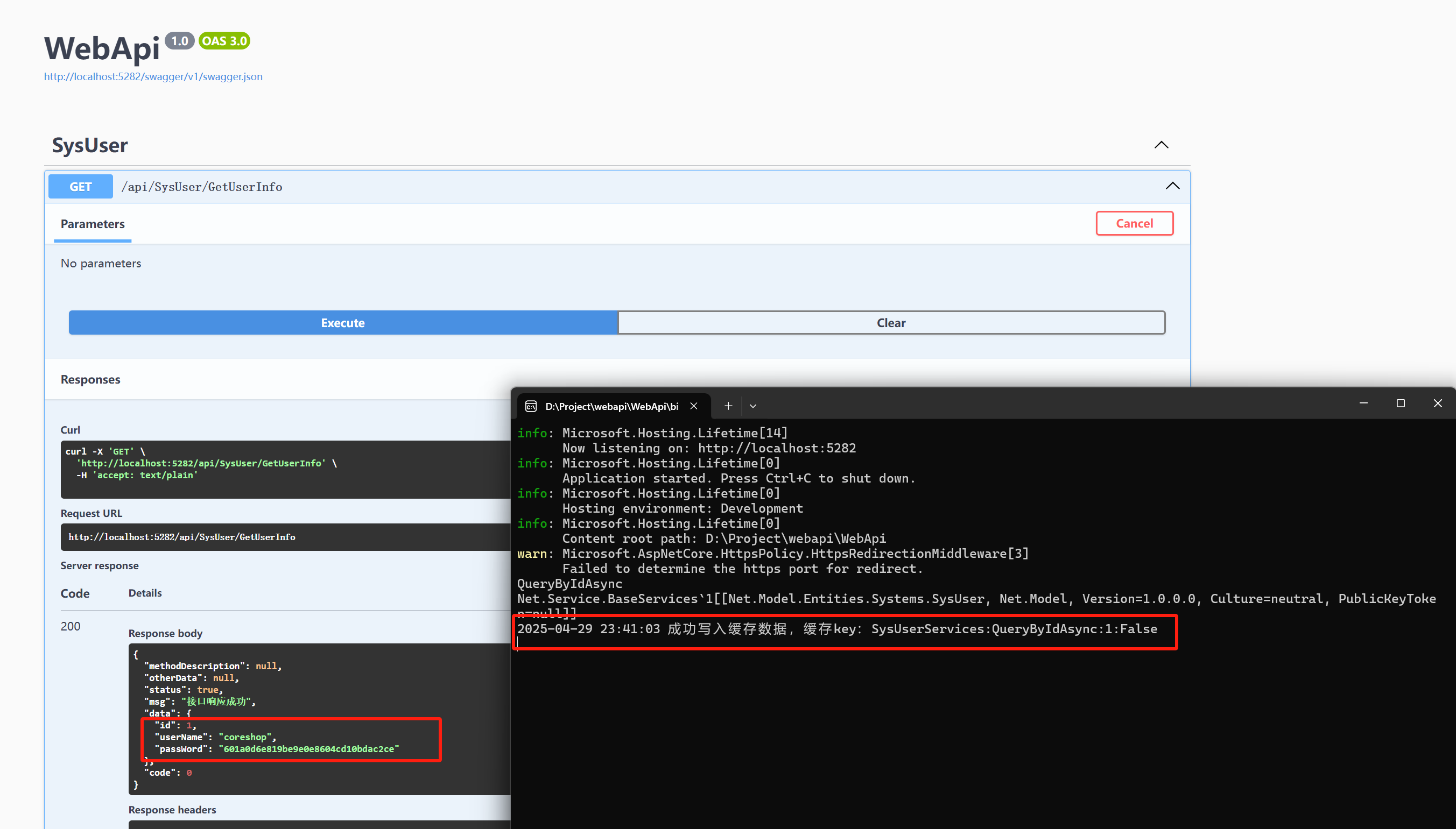The width and height of the screenshot is (1456, 829).
Task: Click the terminal tab command-prompt icon
Action: click(531, 406)
